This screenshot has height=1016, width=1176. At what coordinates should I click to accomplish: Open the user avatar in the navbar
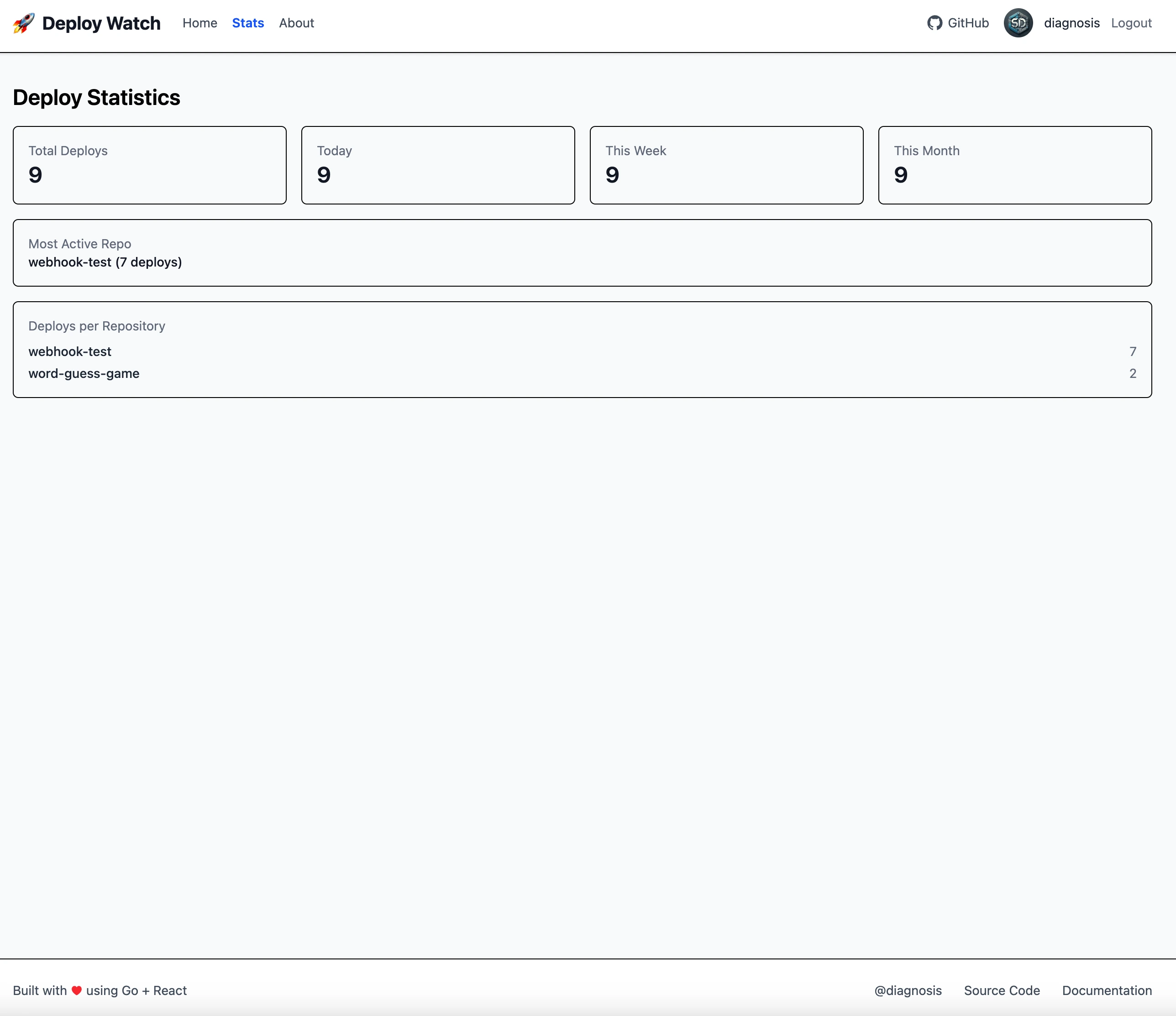pyautogui.click(x=1018, y=23)
